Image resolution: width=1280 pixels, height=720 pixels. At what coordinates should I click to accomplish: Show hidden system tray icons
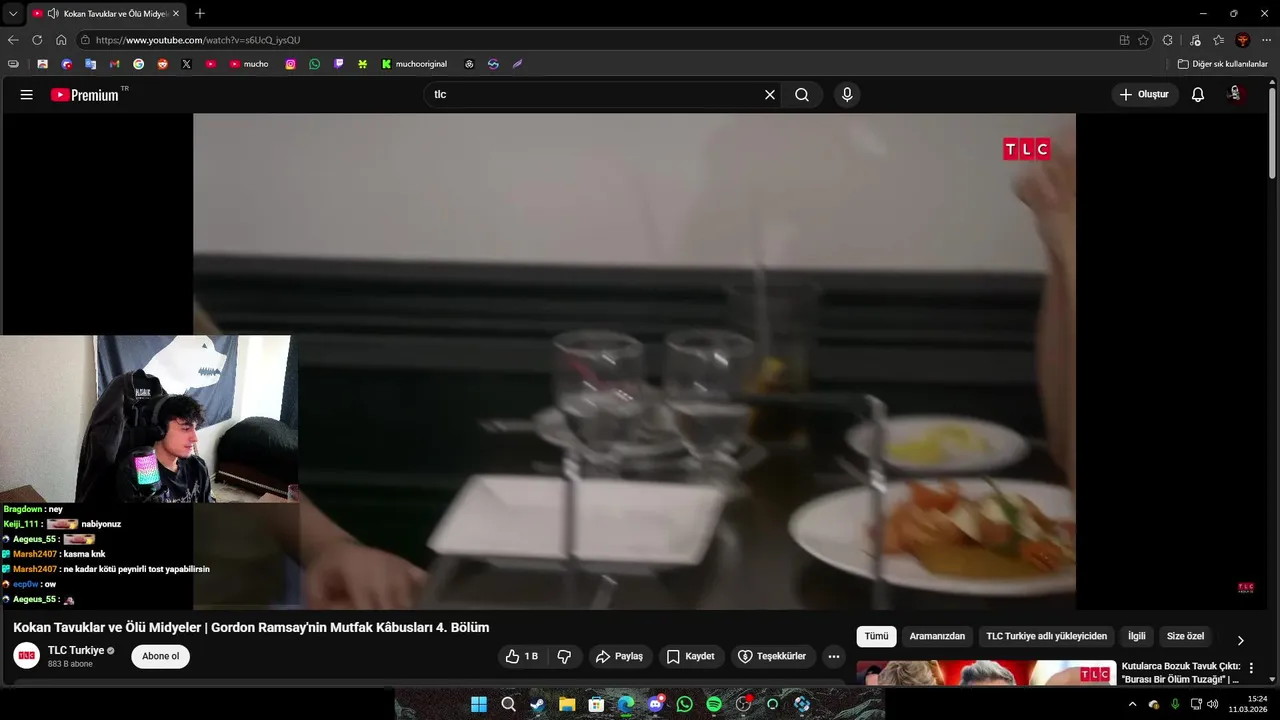click(x=1132, y=704)
